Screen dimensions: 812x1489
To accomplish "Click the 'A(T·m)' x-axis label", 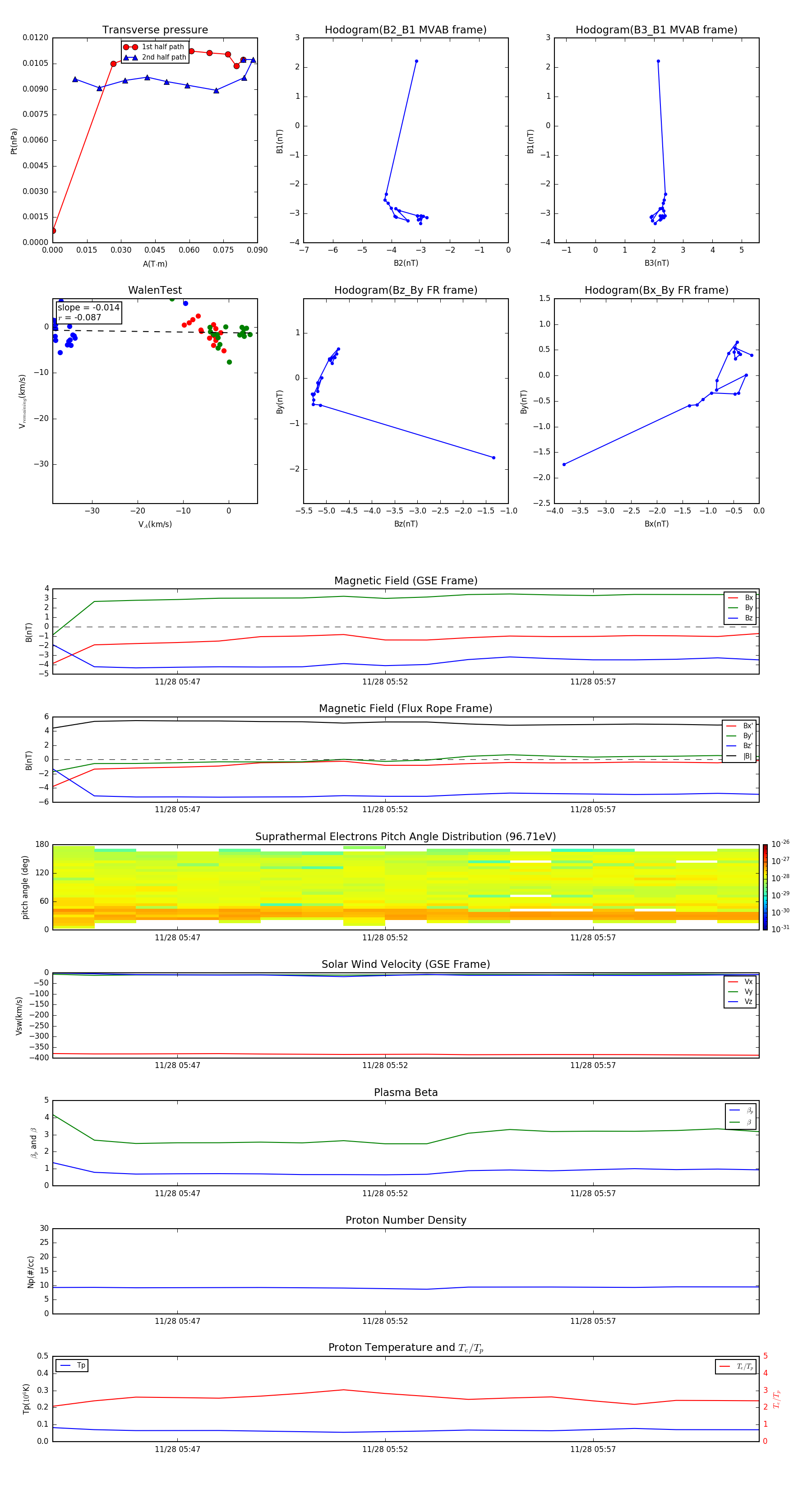I will point(155,264).
